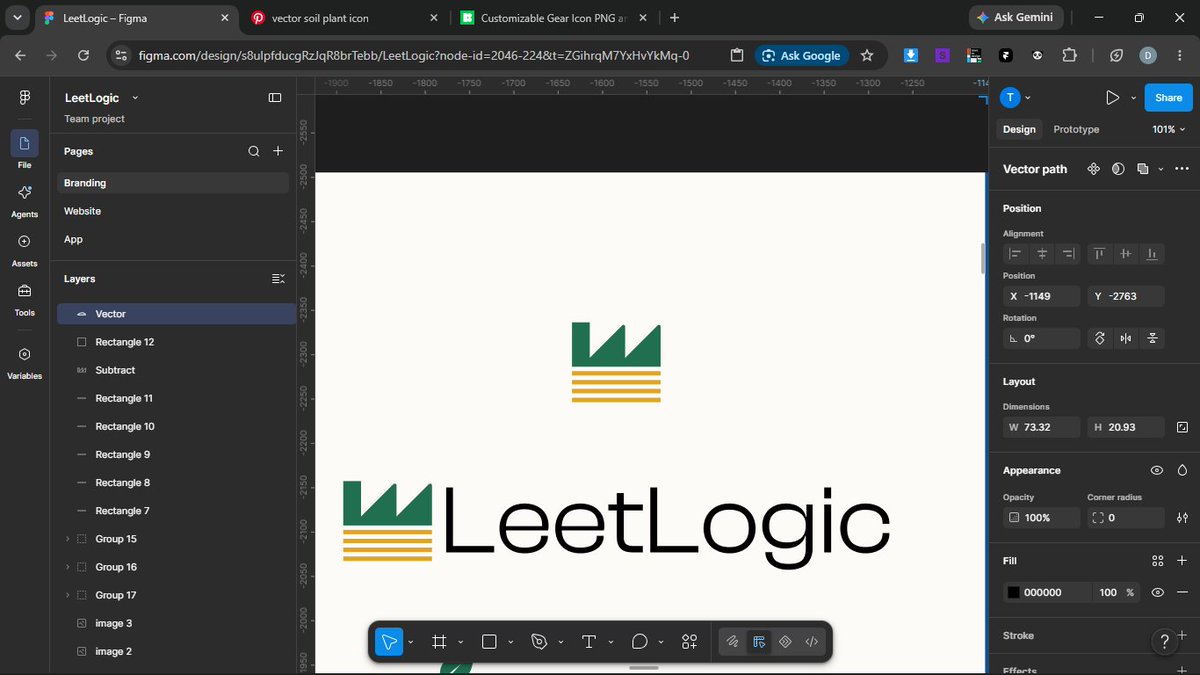Select the Text tool
This screenshot has height=675, width=1200.
tap(589, 641)
